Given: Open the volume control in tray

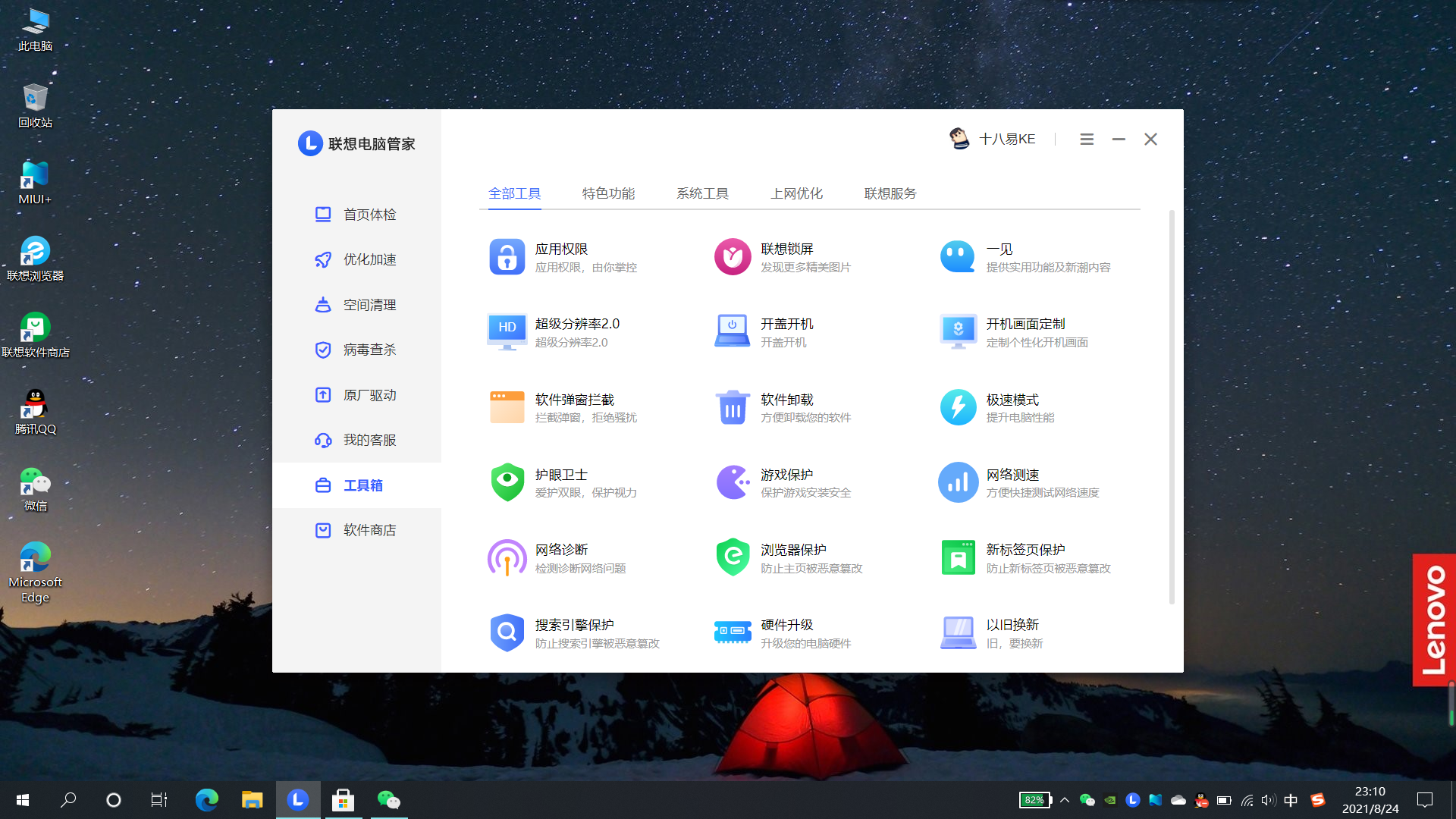Looking at the screenshot, I should (x=1268, y=800).
